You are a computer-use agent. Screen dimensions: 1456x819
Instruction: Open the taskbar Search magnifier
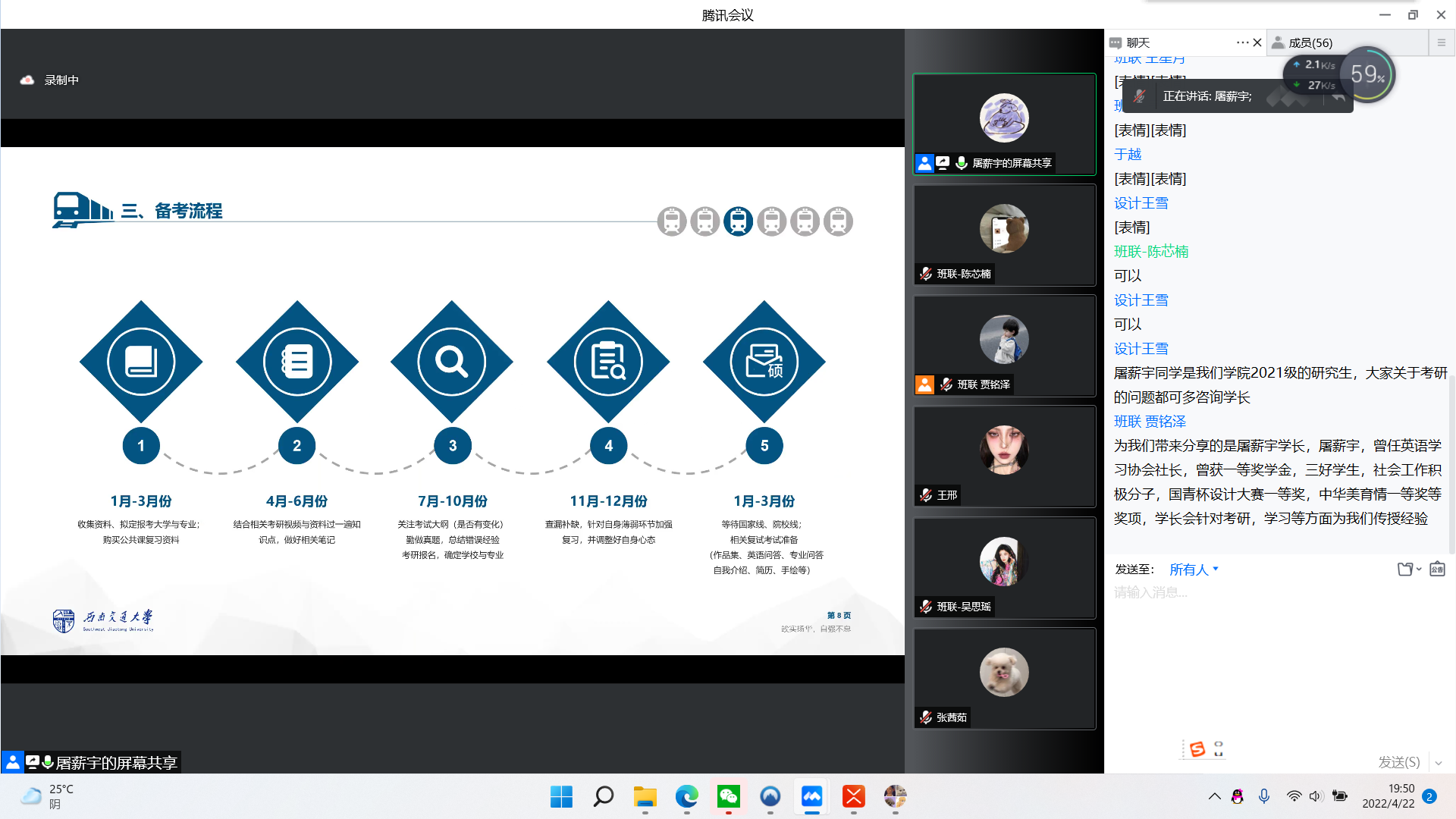[x=604, y=796]
